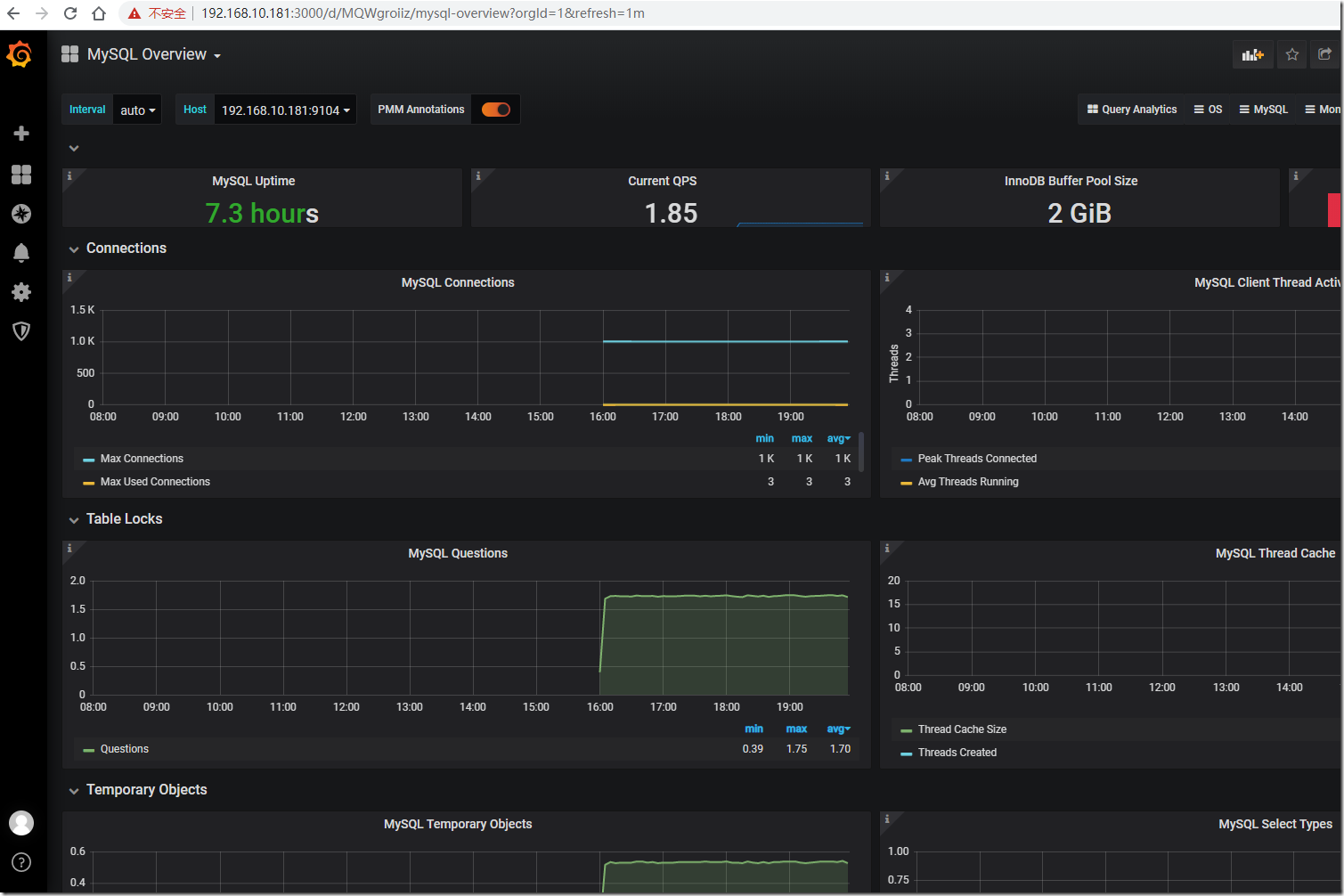This screenshot has width=1344, height=896.
Task: Open the Create plus menu in sidebar
Action: [x=21, y=134]
